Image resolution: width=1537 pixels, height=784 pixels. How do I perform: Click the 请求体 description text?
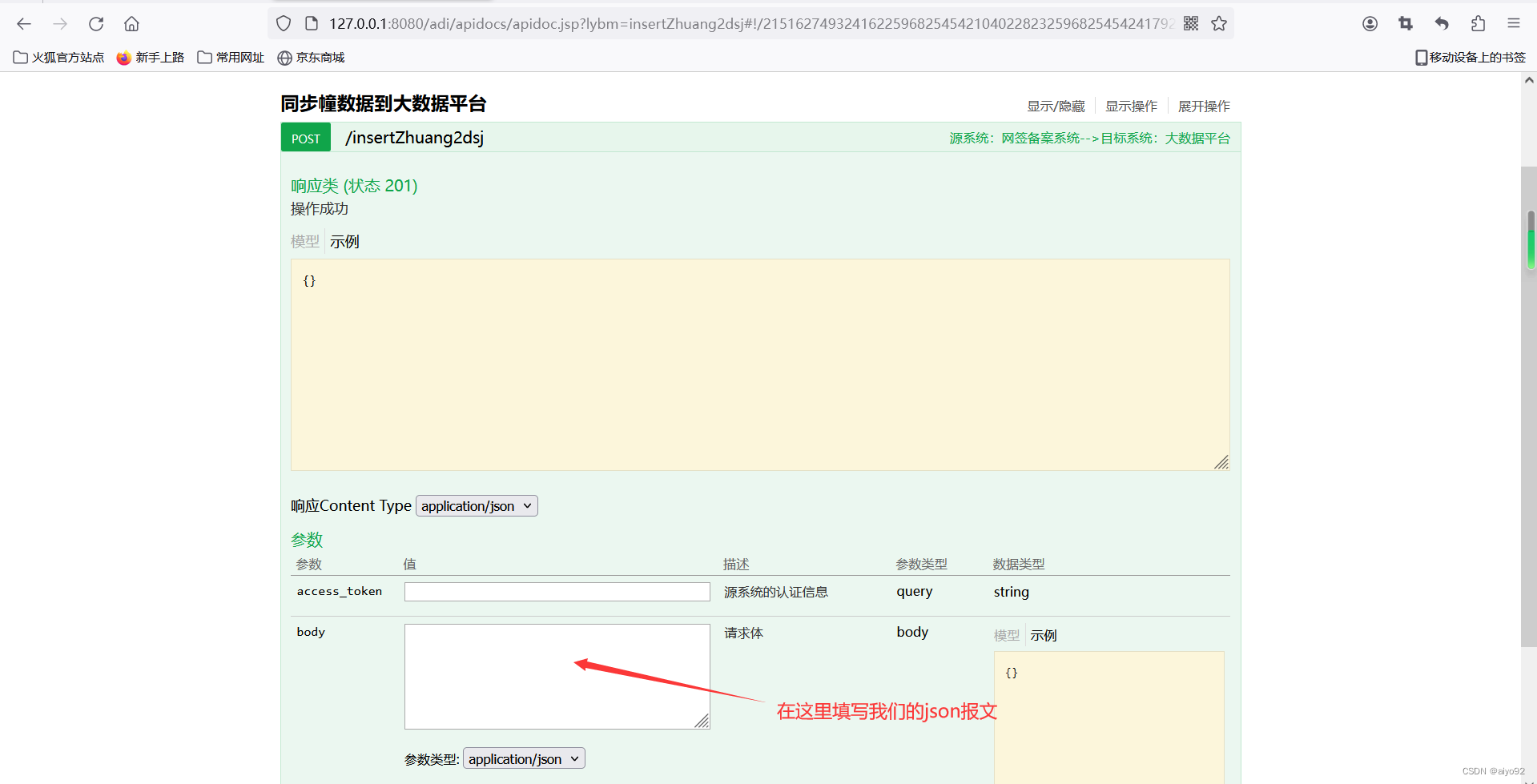tap(744, 633)
